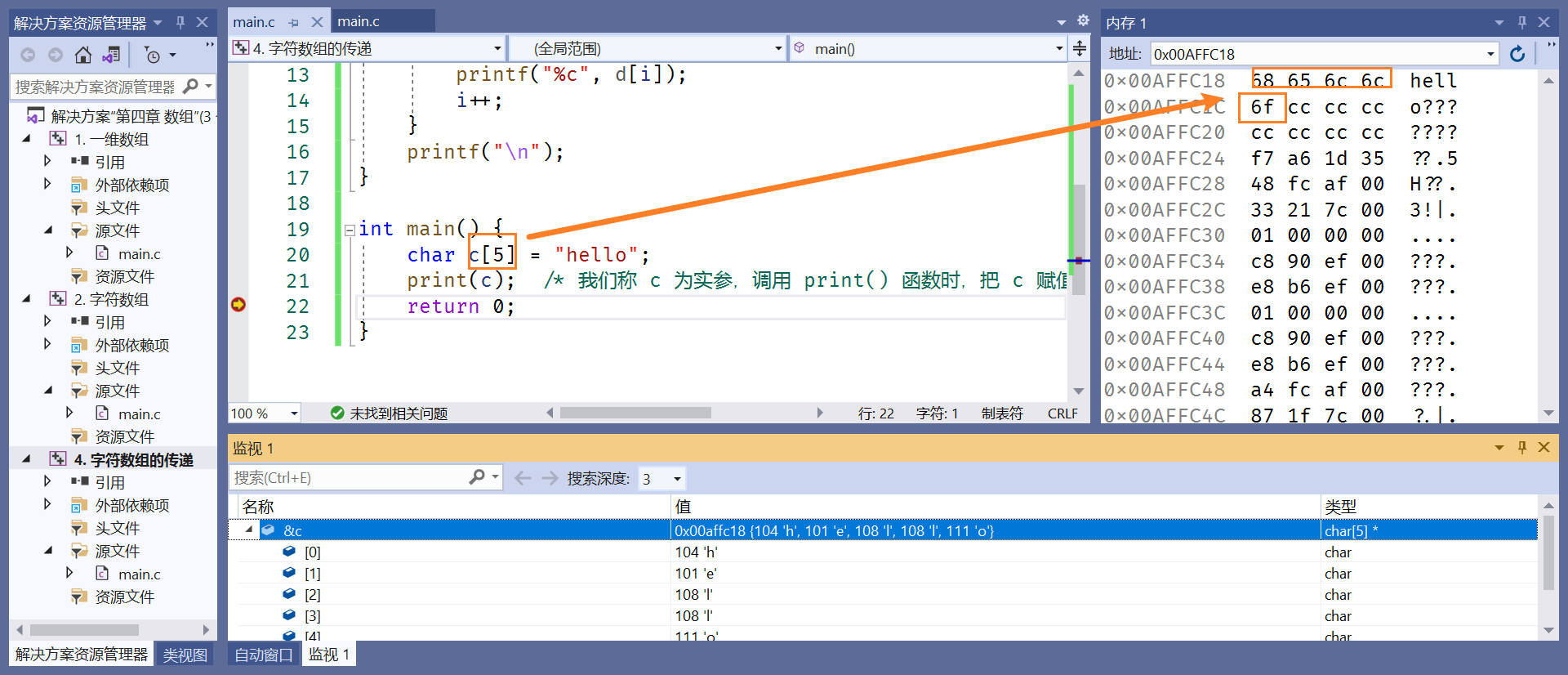Click the memory address input field
The image size is (1568, 675).
pos(1317,54)
